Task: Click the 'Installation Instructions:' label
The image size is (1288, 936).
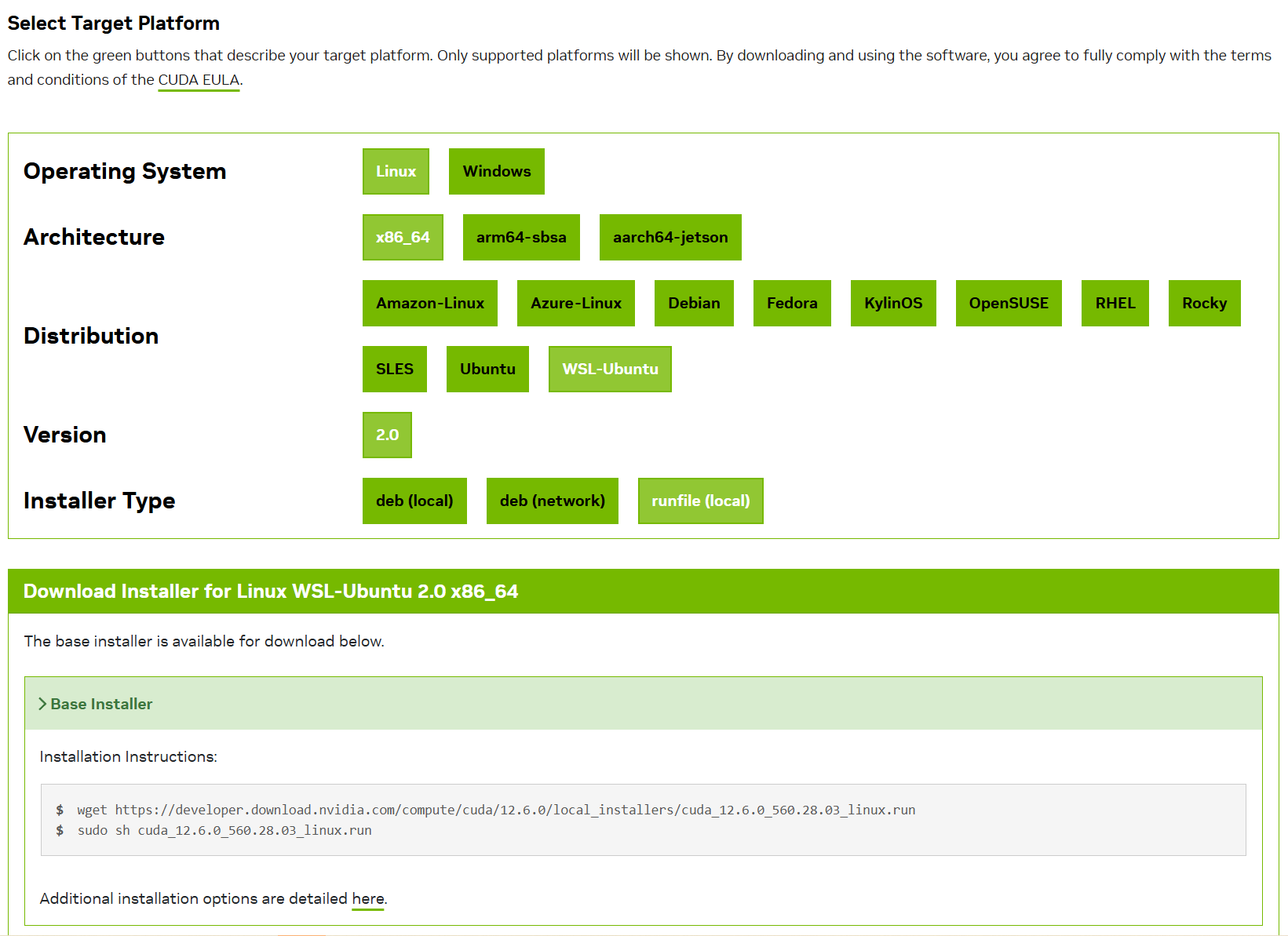Action: coord(129,756)
